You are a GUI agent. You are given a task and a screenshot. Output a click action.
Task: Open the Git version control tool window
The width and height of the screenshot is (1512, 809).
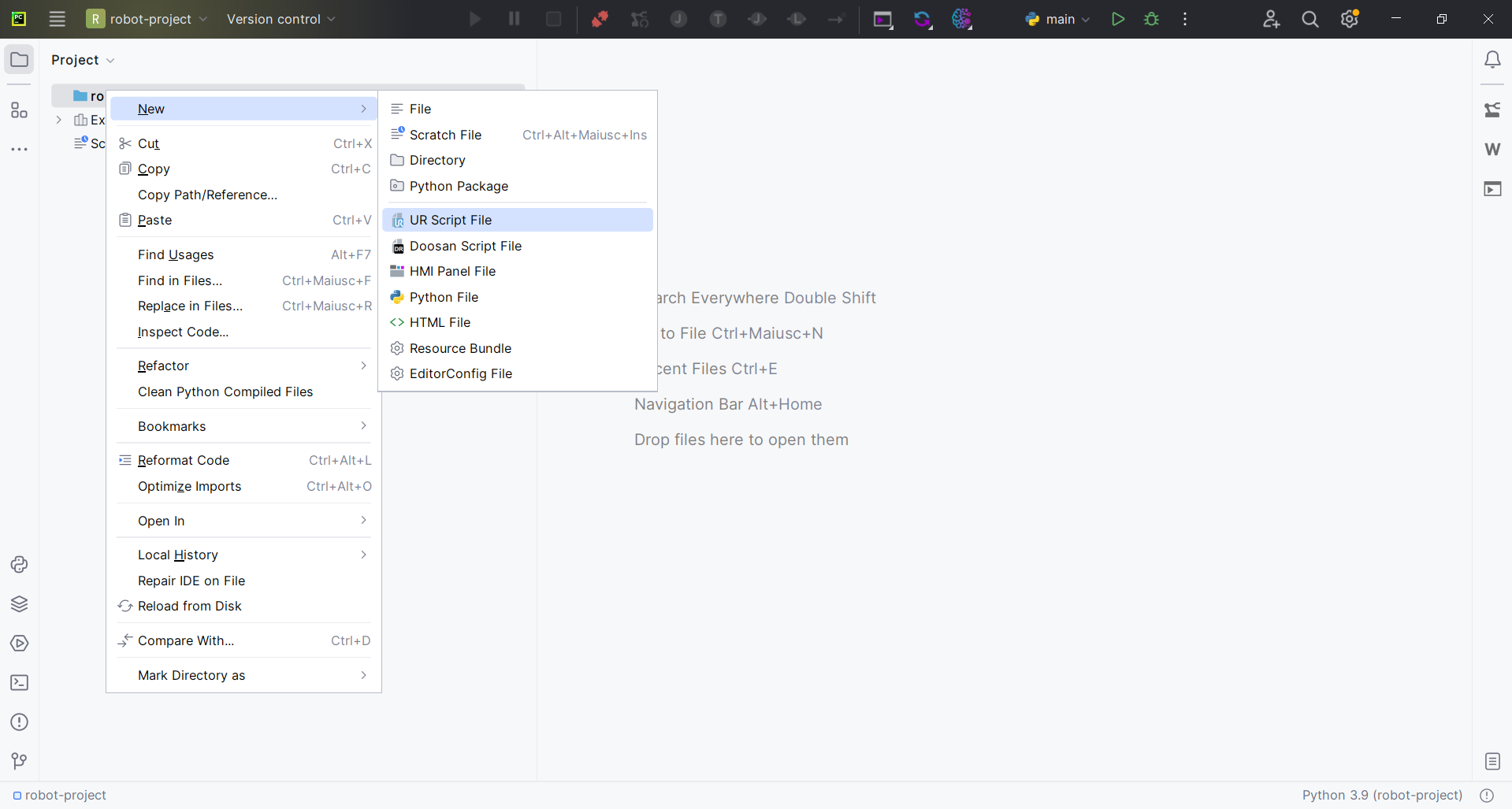pos(20,761)
